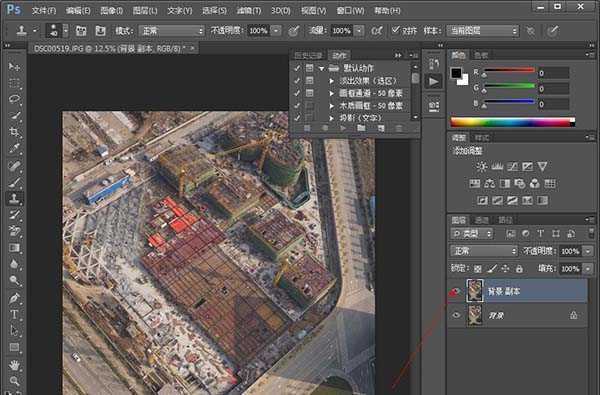The width and height of the screenshot is (600, 395).
Task: Select the Crop tool
Action: pos(15,132)
